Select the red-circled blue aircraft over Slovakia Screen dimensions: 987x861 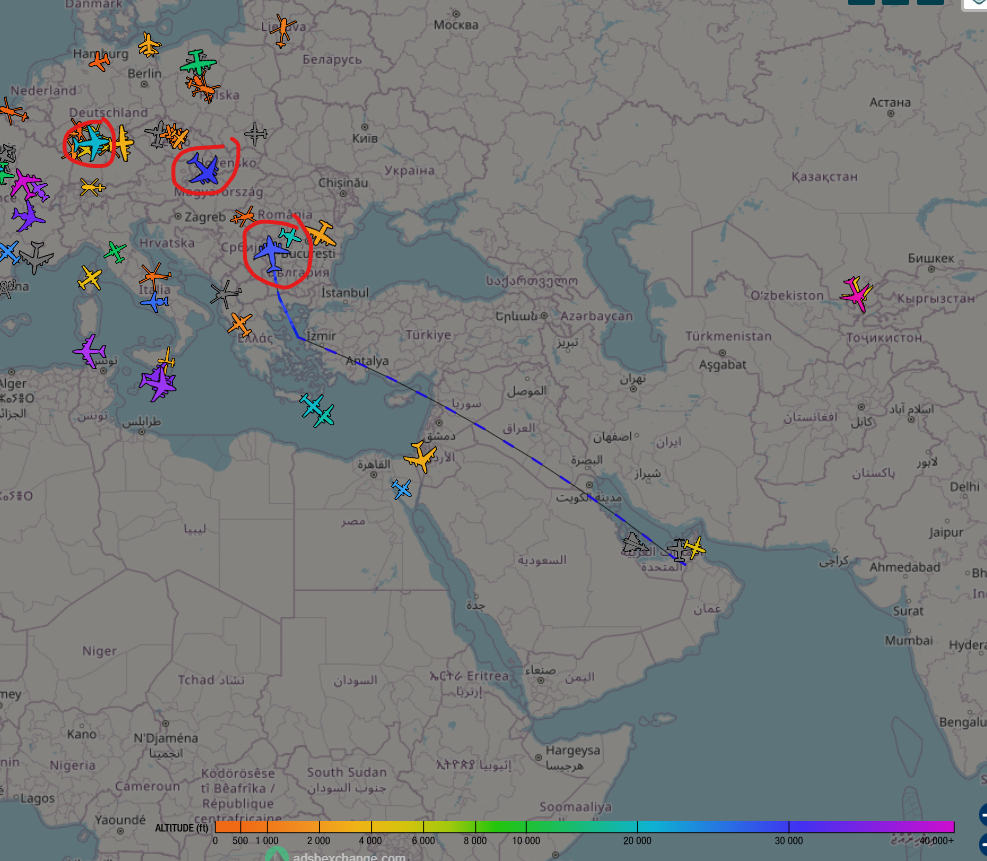[x=205, y=170]
